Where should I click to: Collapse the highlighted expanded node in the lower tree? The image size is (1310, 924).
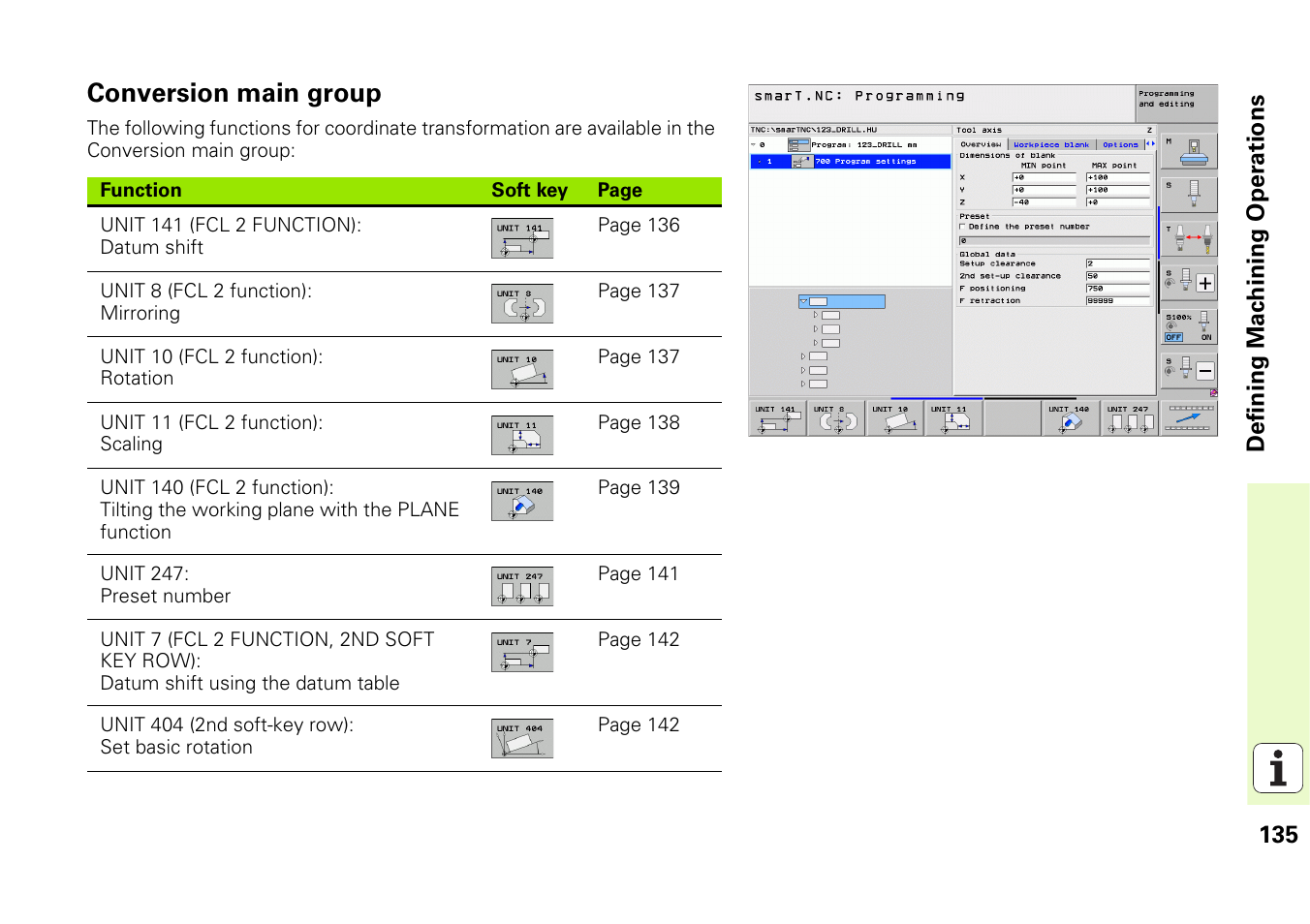[803, 301]
